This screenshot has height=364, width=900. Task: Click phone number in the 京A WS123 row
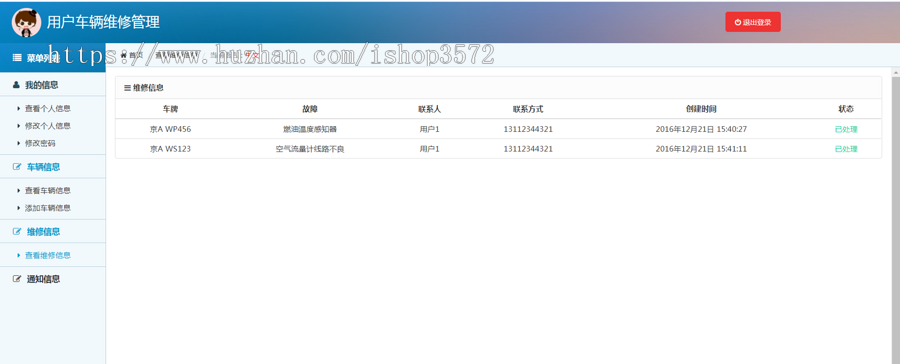point(528,149)
